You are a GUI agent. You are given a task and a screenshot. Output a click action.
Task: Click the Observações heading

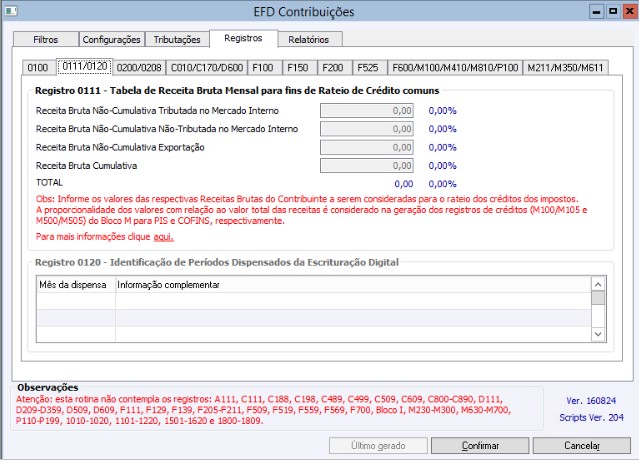coord(48,387)
